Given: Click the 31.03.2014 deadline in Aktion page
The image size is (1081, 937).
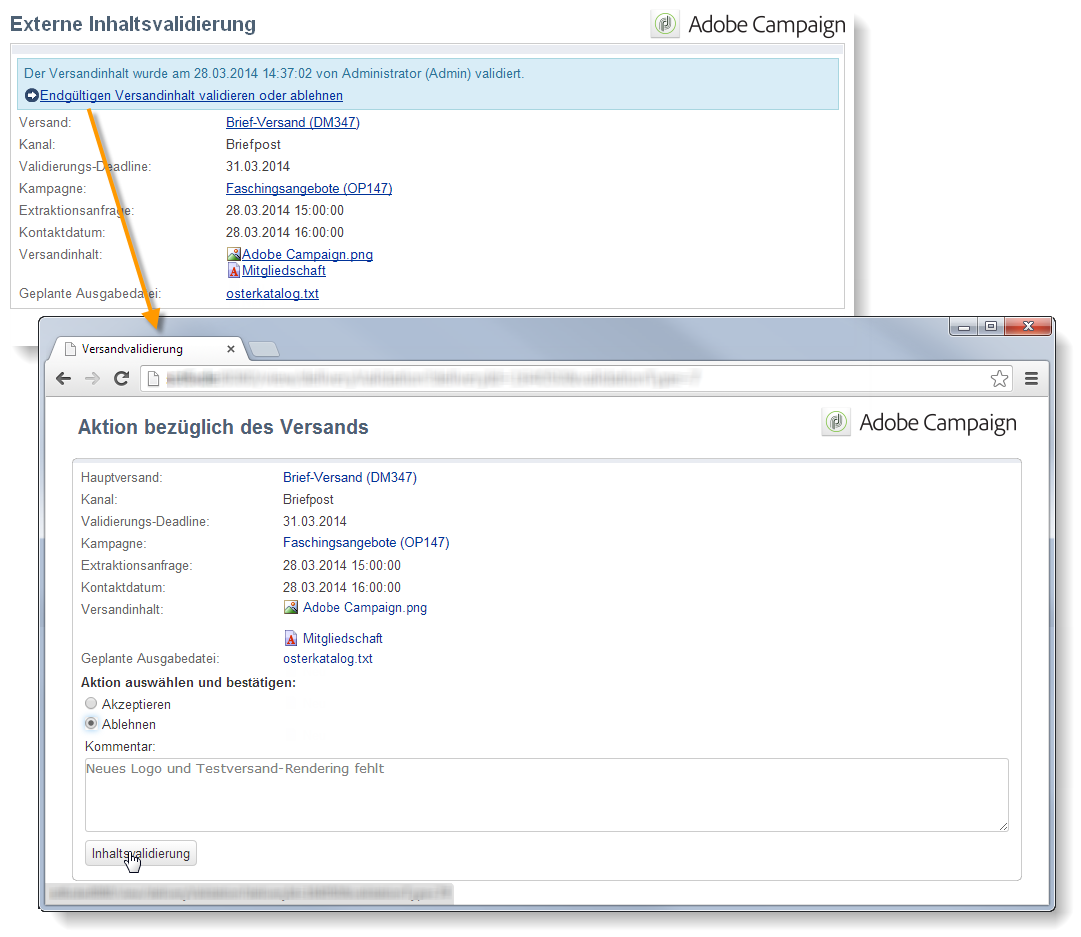Looking at the screenshot, I should tap(315, 521).
